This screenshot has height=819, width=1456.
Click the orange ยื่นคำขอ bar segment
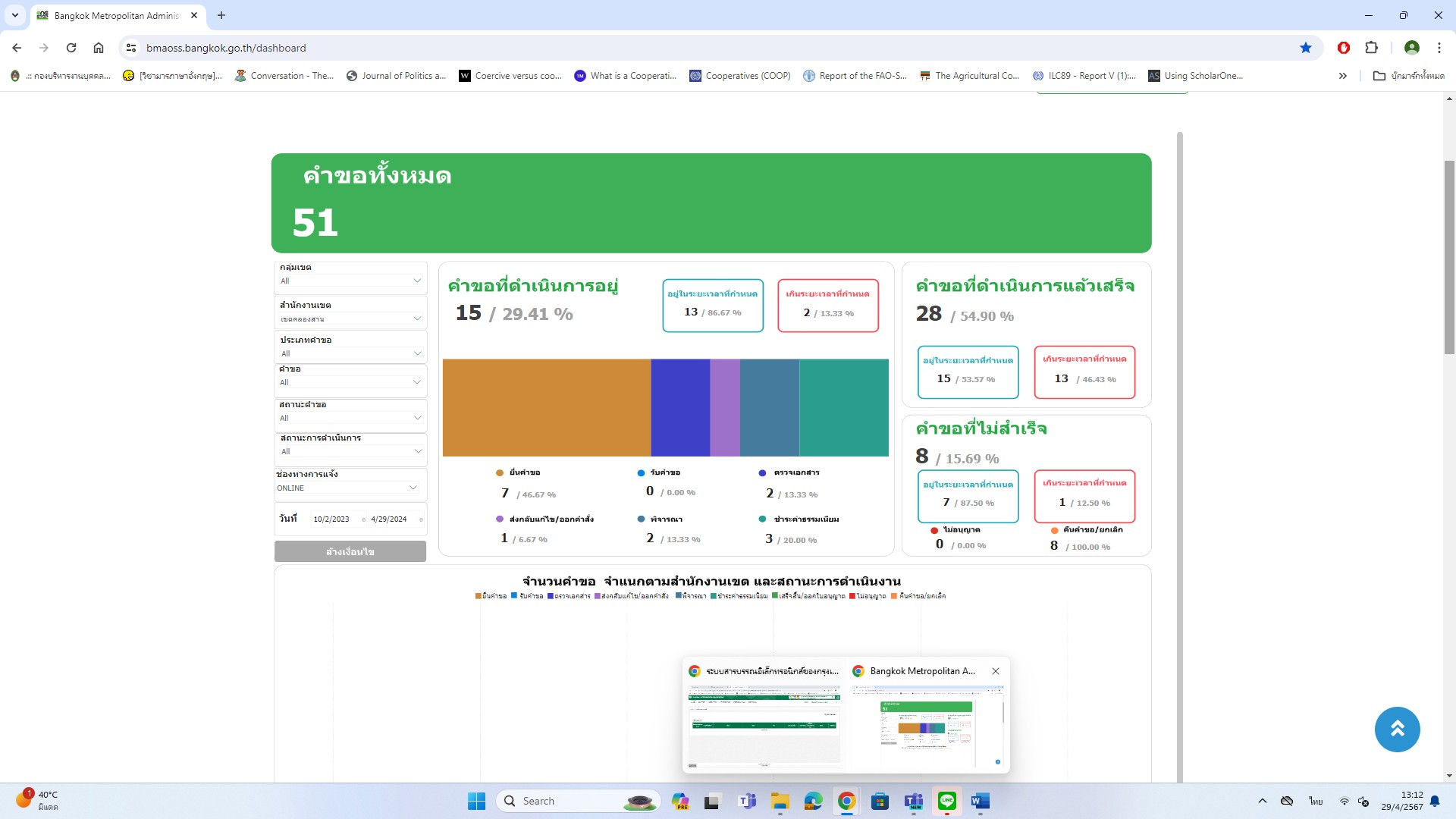point(546,407)
